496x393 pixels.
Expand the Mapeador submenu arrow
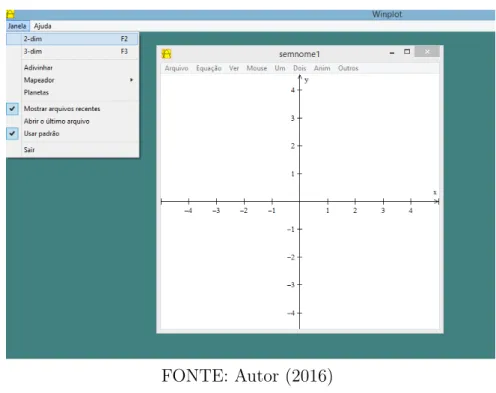(x=131, y=80)
